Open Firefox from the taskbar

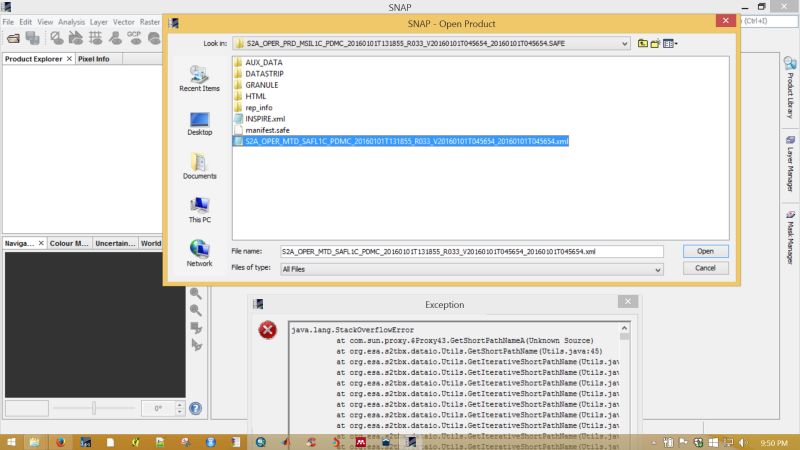click(60, 442)
